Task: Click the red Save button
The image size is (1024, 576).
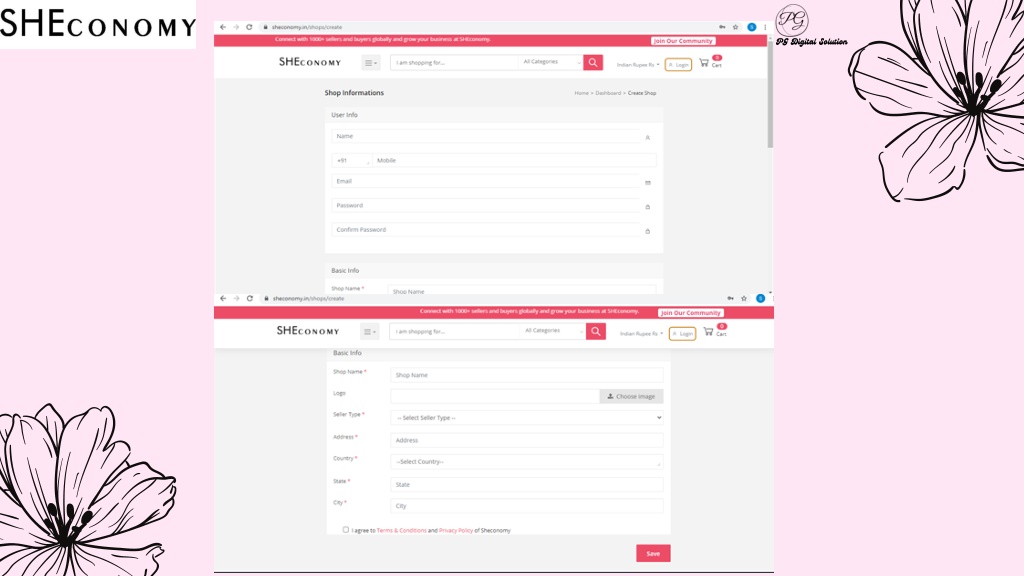Action: tap(653, 553)
